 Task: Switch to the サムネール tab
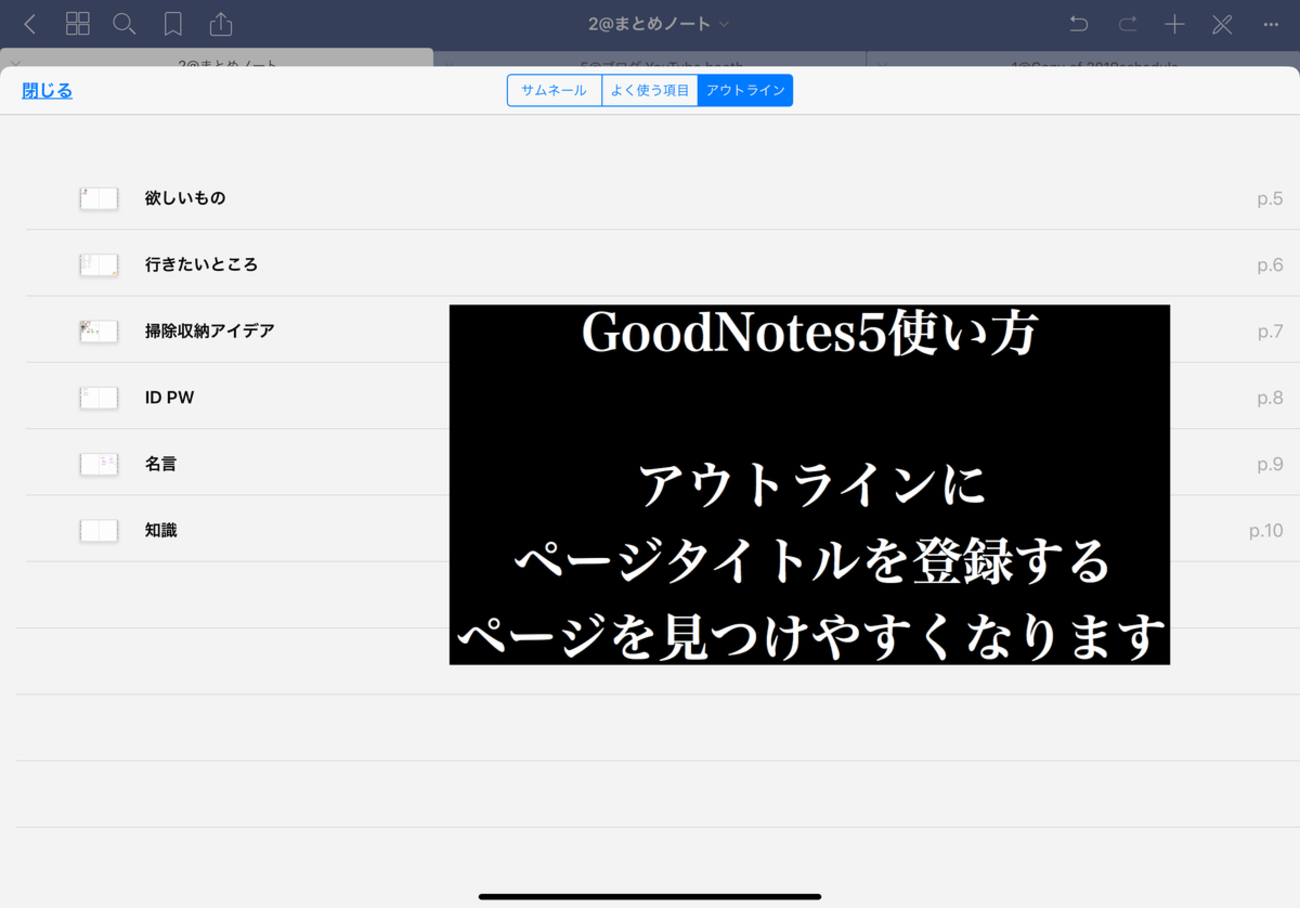click(x=554, y=90)
